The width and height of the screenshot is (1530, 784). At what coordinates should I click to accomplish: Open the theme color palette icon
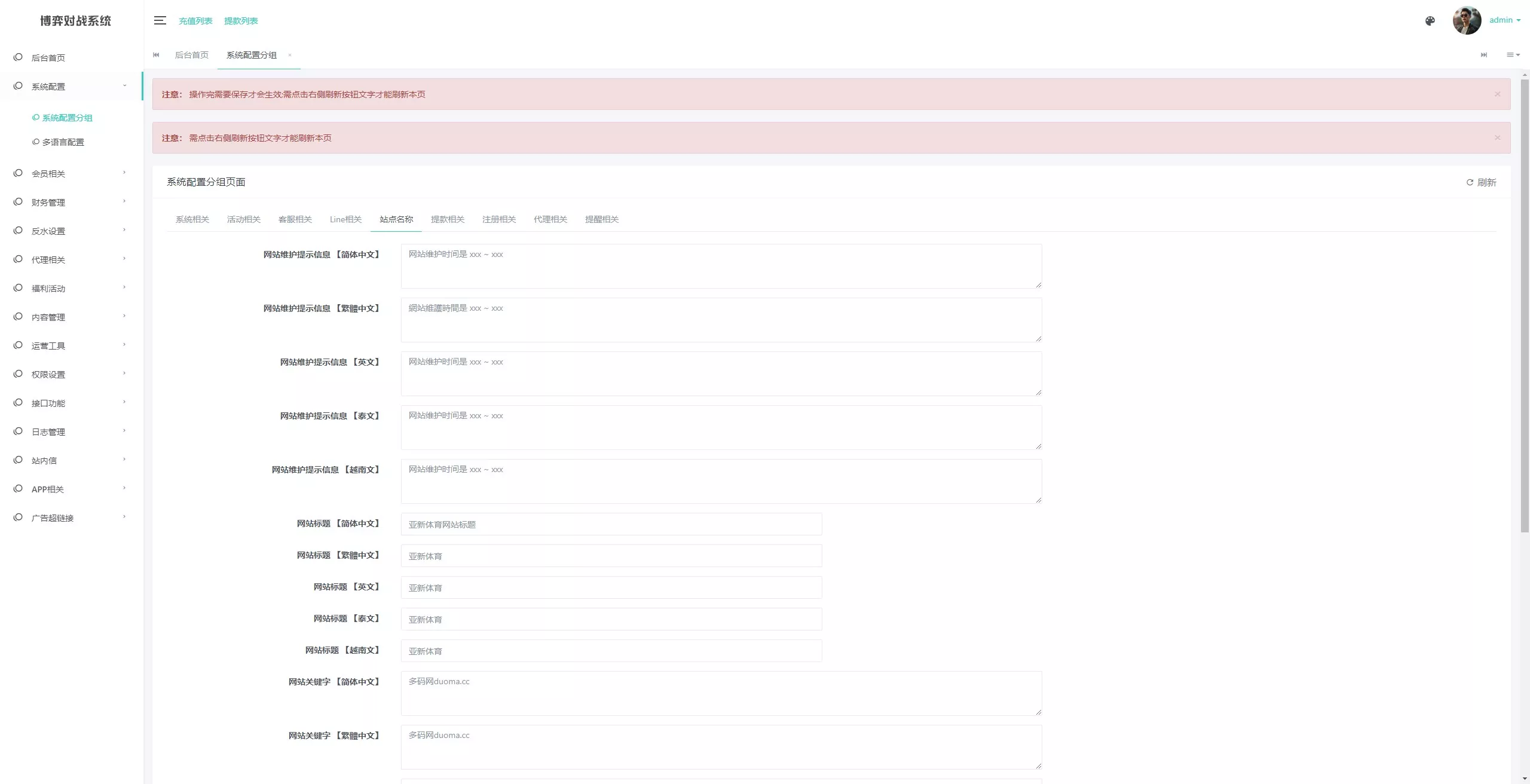coord(1430,21)
